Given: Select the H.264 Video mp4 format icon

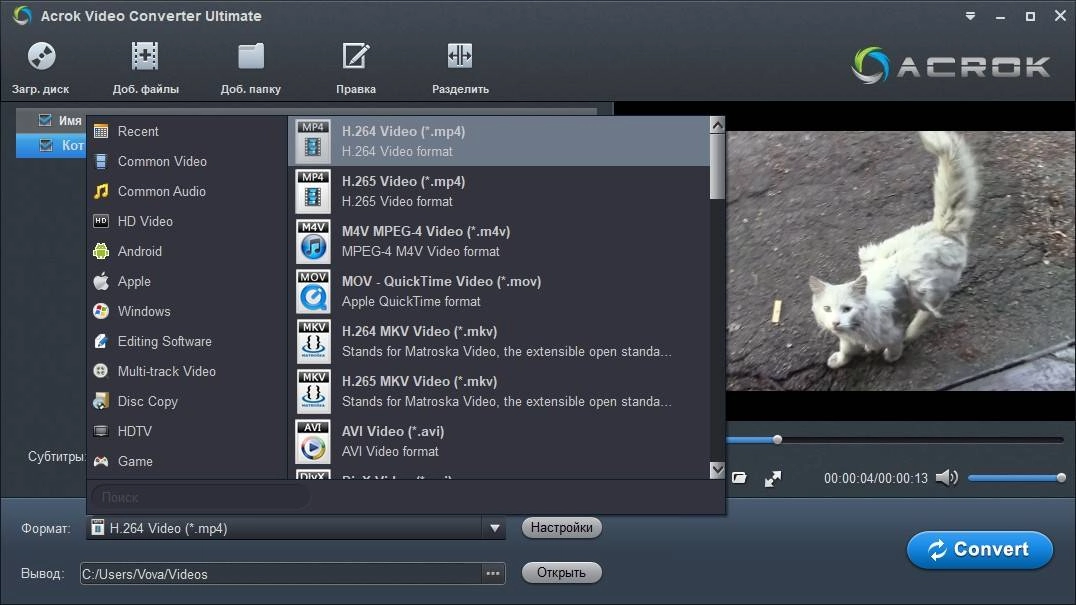Looking at the screenshot, I should [x=313, y=141].
